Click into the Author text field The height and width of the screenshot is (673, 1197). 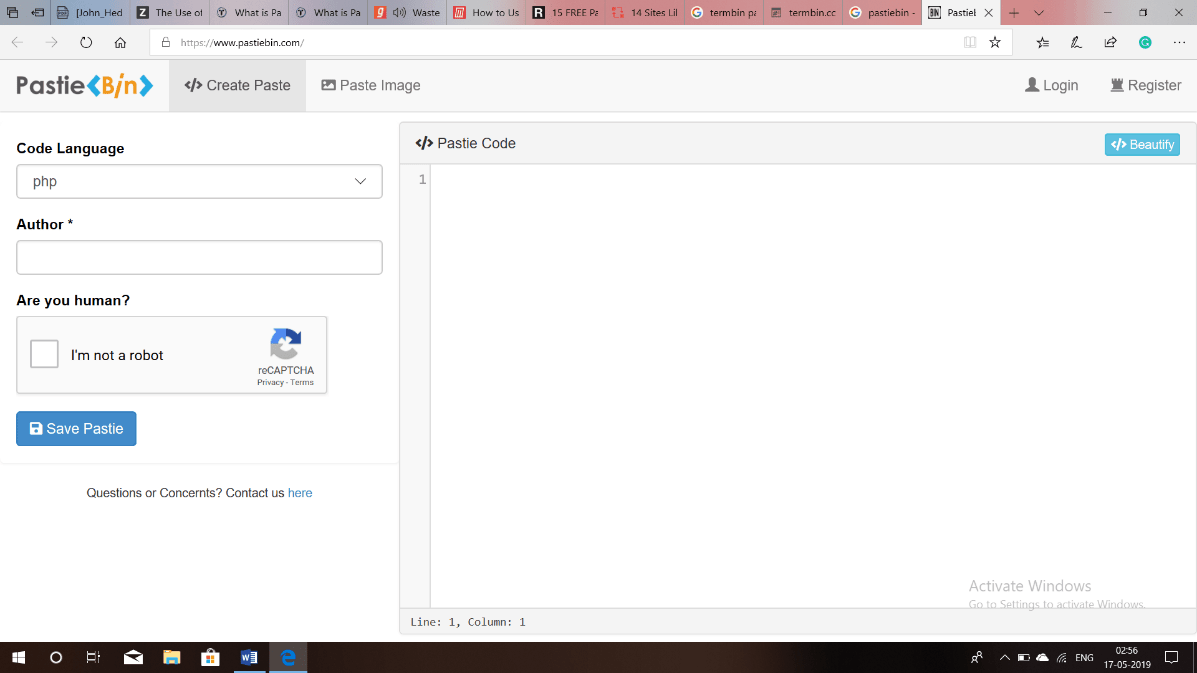tap(199, 257)
